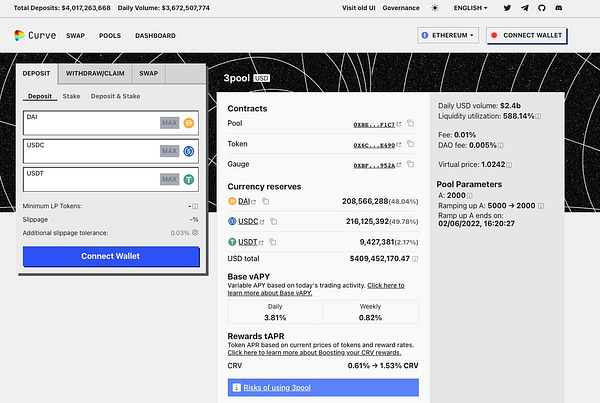Click the Weekly 0.82% vAPY cell
The image size is (600, 403).
[370, 312]
